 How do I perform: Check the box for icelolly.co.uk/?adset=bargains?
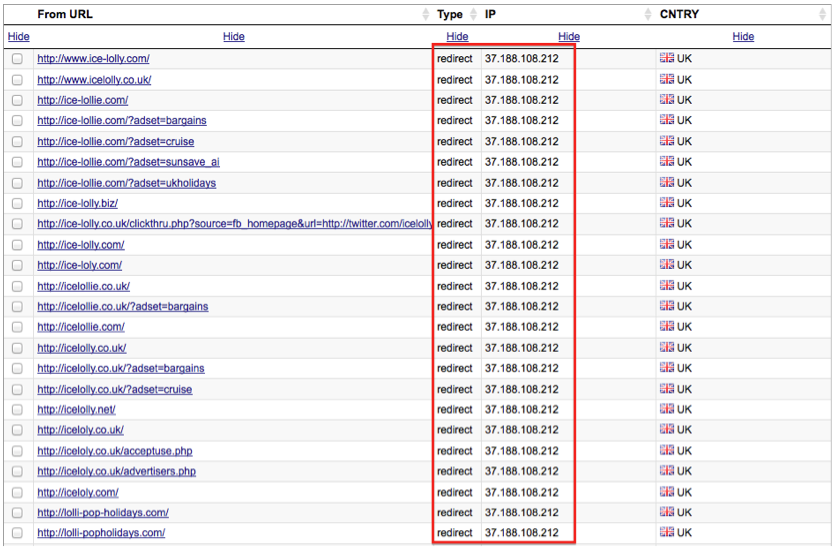tap(18, 368)
